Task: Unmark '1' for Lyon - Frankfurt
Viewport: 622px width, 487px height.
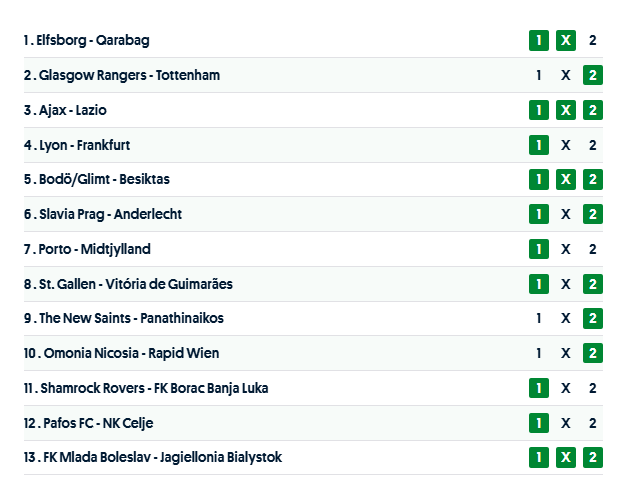Action: [539, 145]
